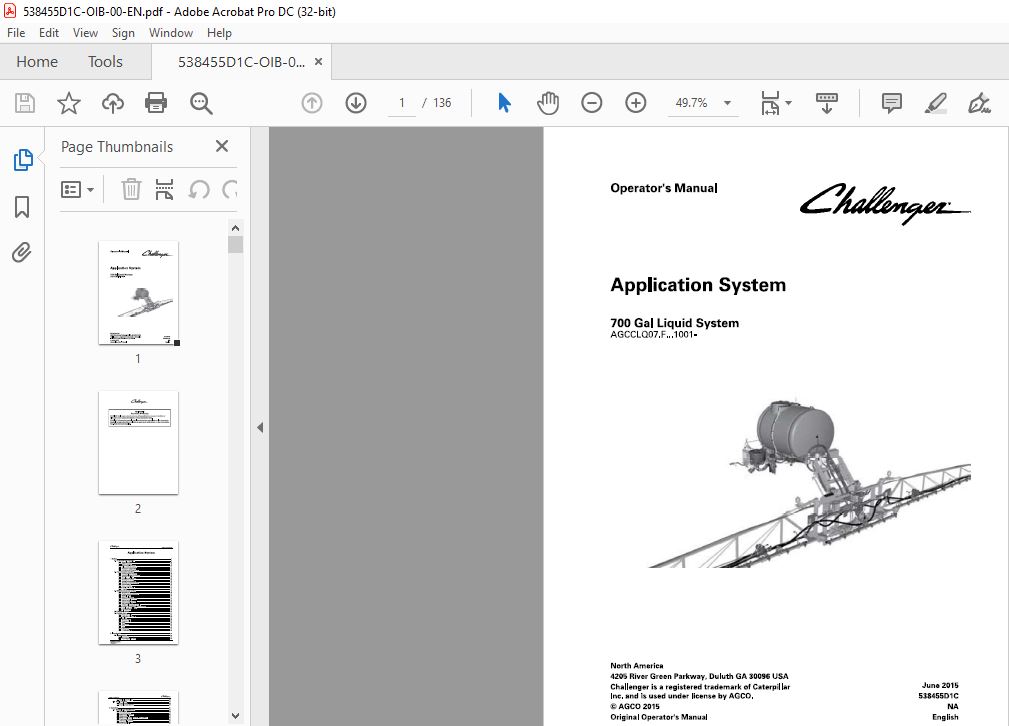Zoom out with the minus icon

point(591,103)
